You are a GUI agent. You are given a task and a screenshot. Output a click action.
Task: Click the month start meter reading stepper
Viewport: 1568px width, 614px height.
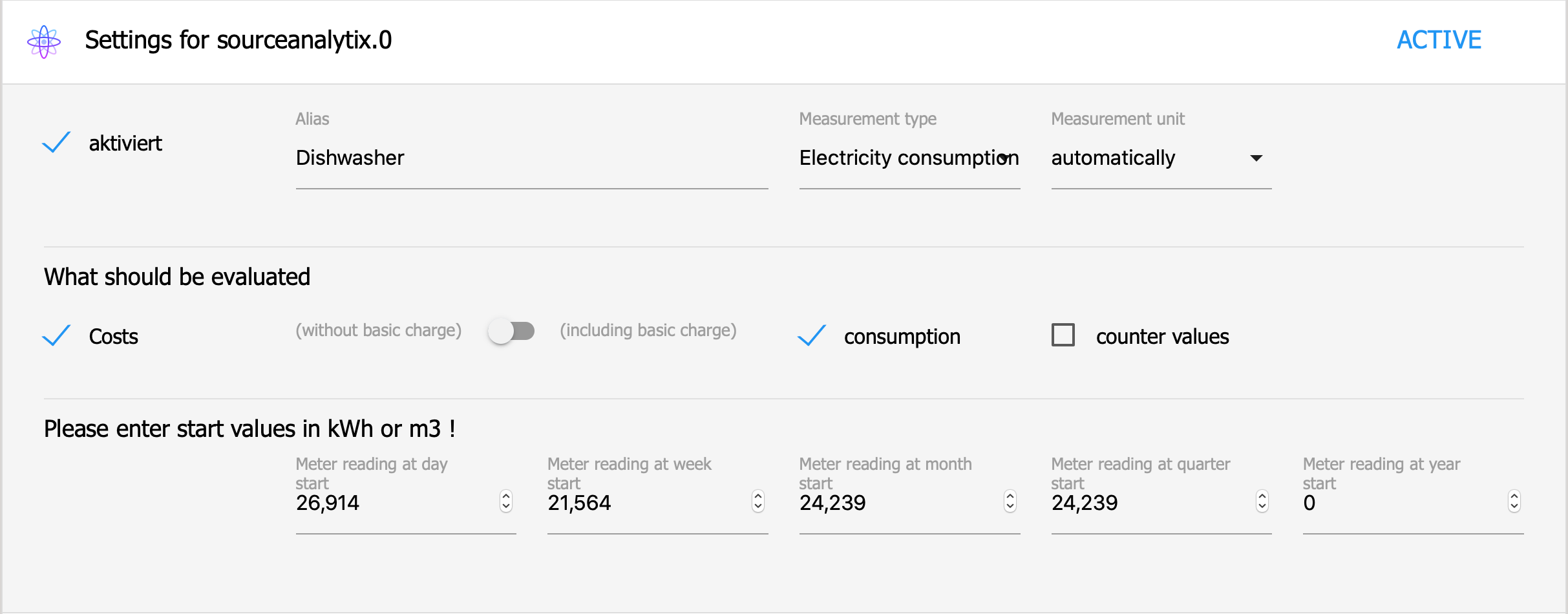tap(1010, 502)
